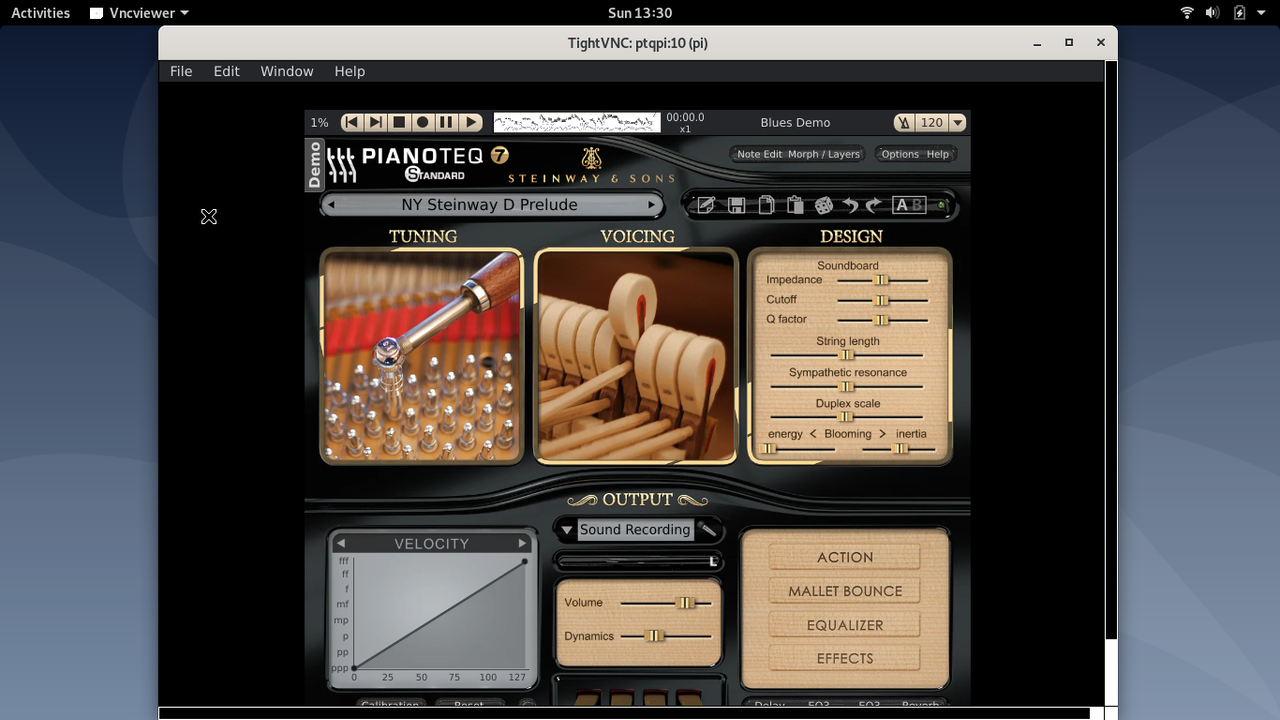Click the tempo value 120
Image resolution: width=1280 pixels, height=720 pixels.
click(931, 122)
